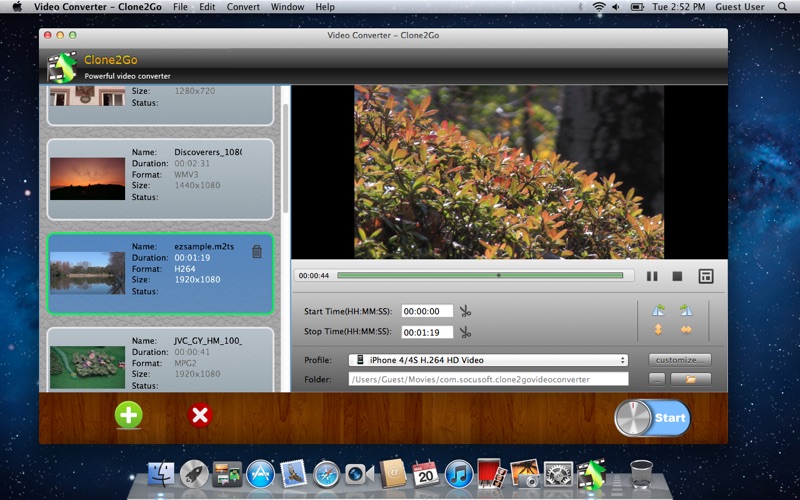800x500 pixels.
Task: Open output folder with the folder icon button
Action: (691, 380)
